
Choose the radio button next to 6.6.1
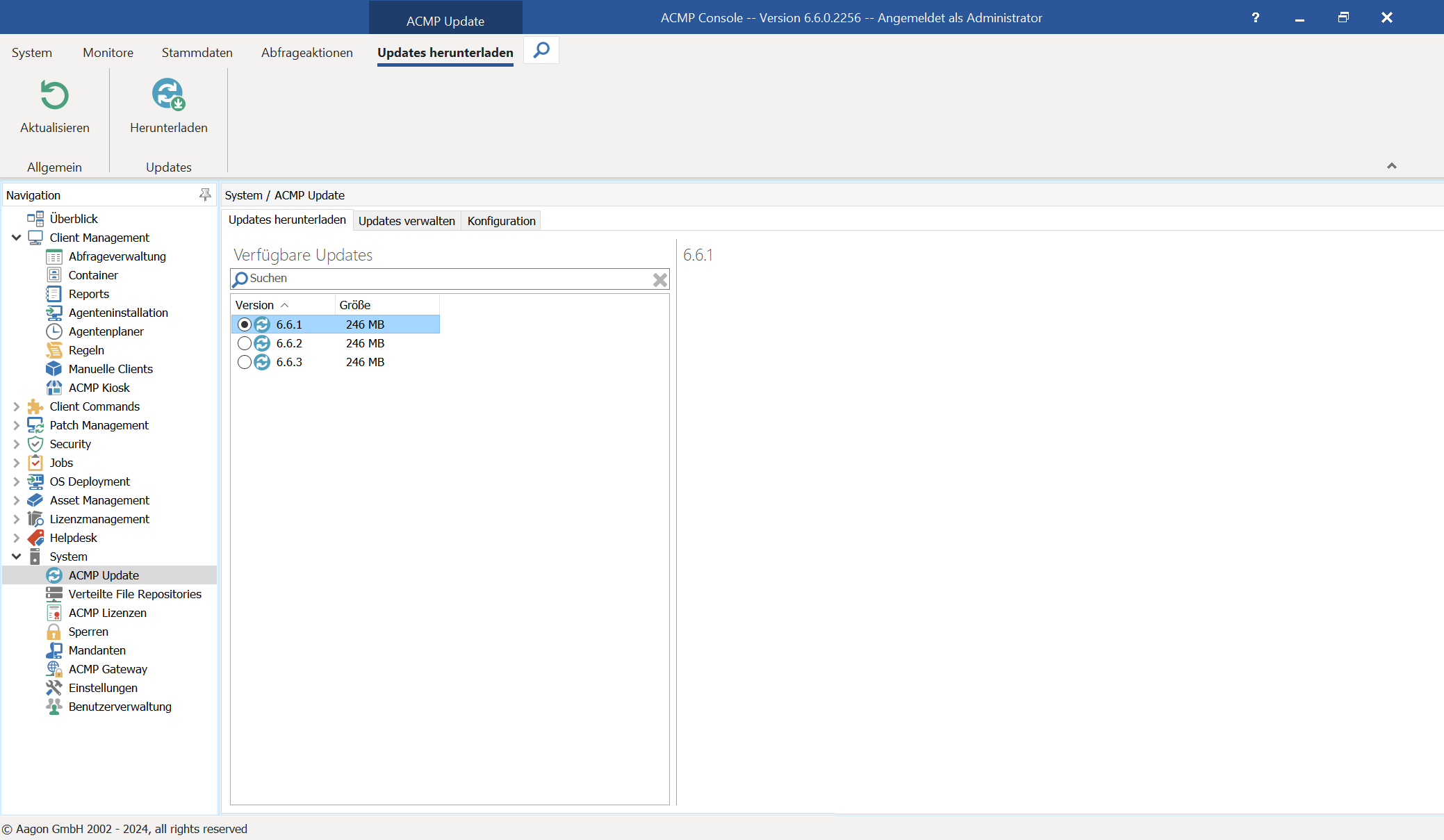(x=245, y=324)
